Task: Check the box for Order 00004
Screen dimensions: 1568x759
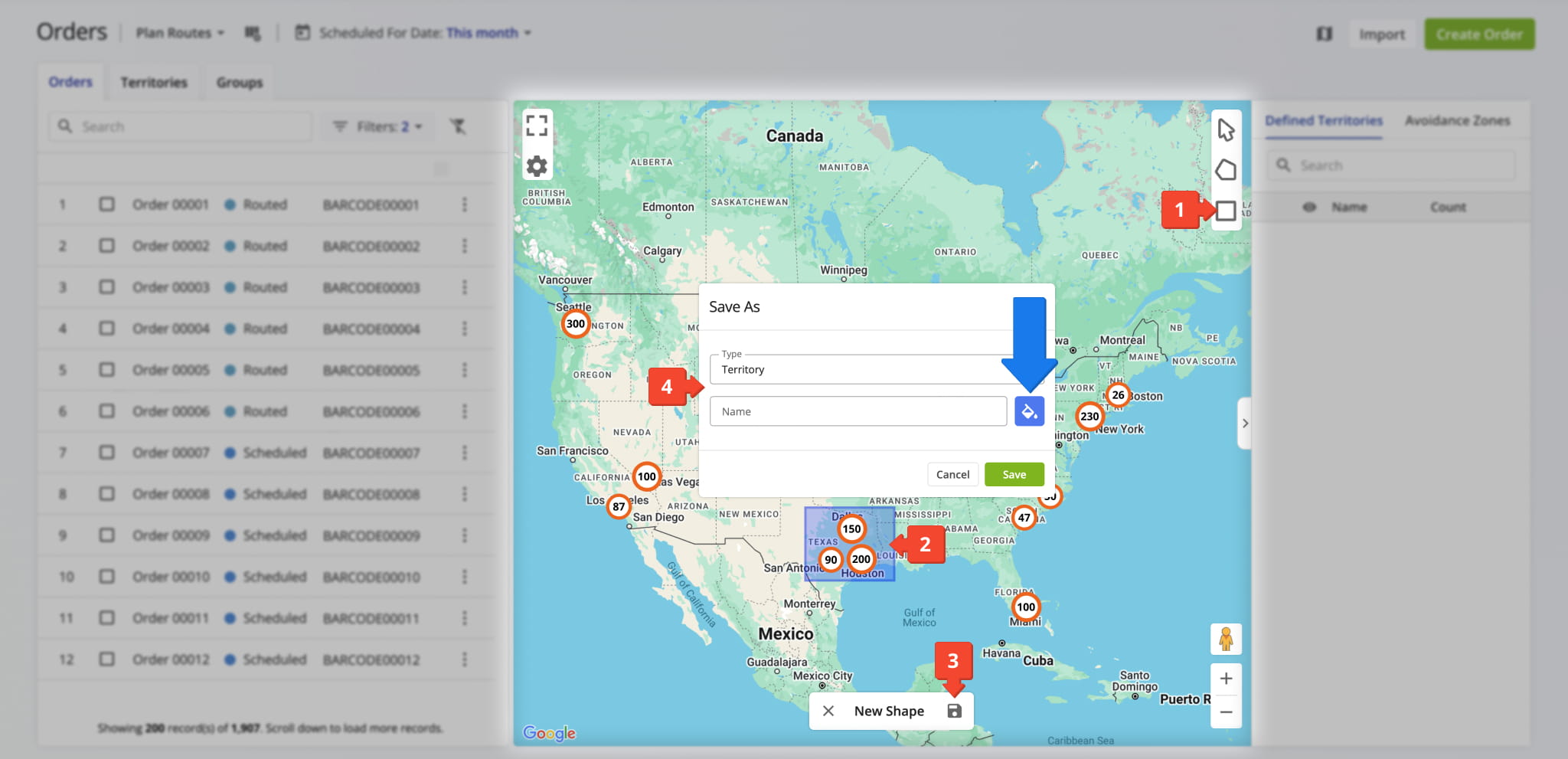Action: tap(107, 329)
